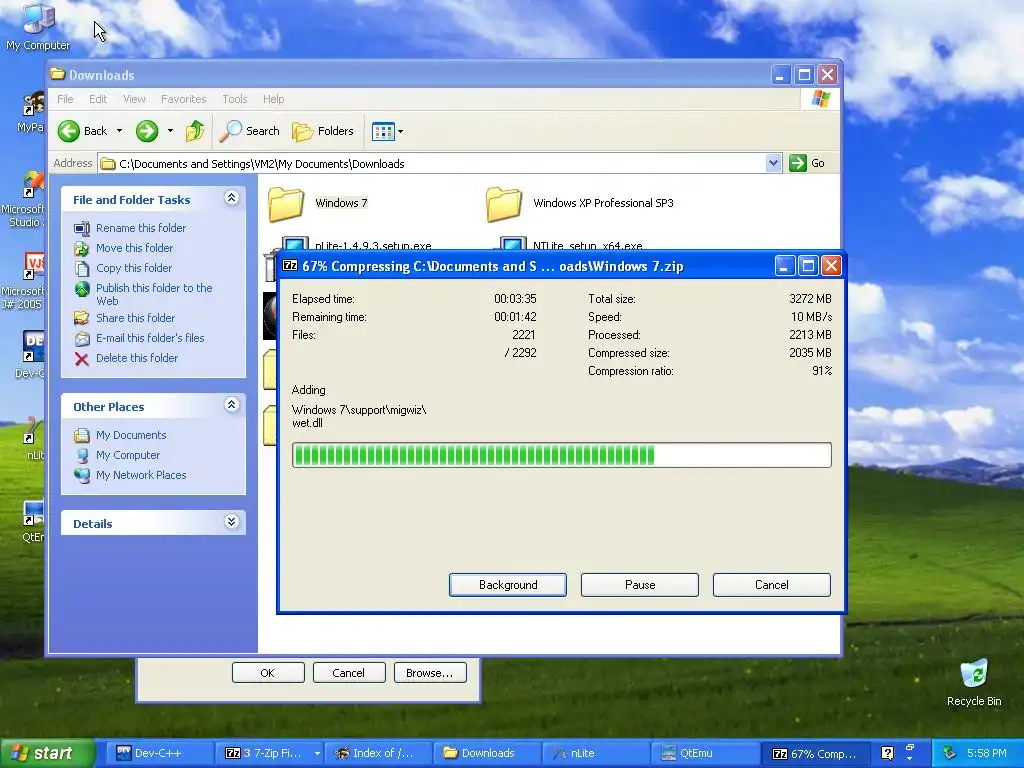This screenshot has height=768, width=1024.
Task: Click the 7z icon in compression title bar
Action: 290,266
